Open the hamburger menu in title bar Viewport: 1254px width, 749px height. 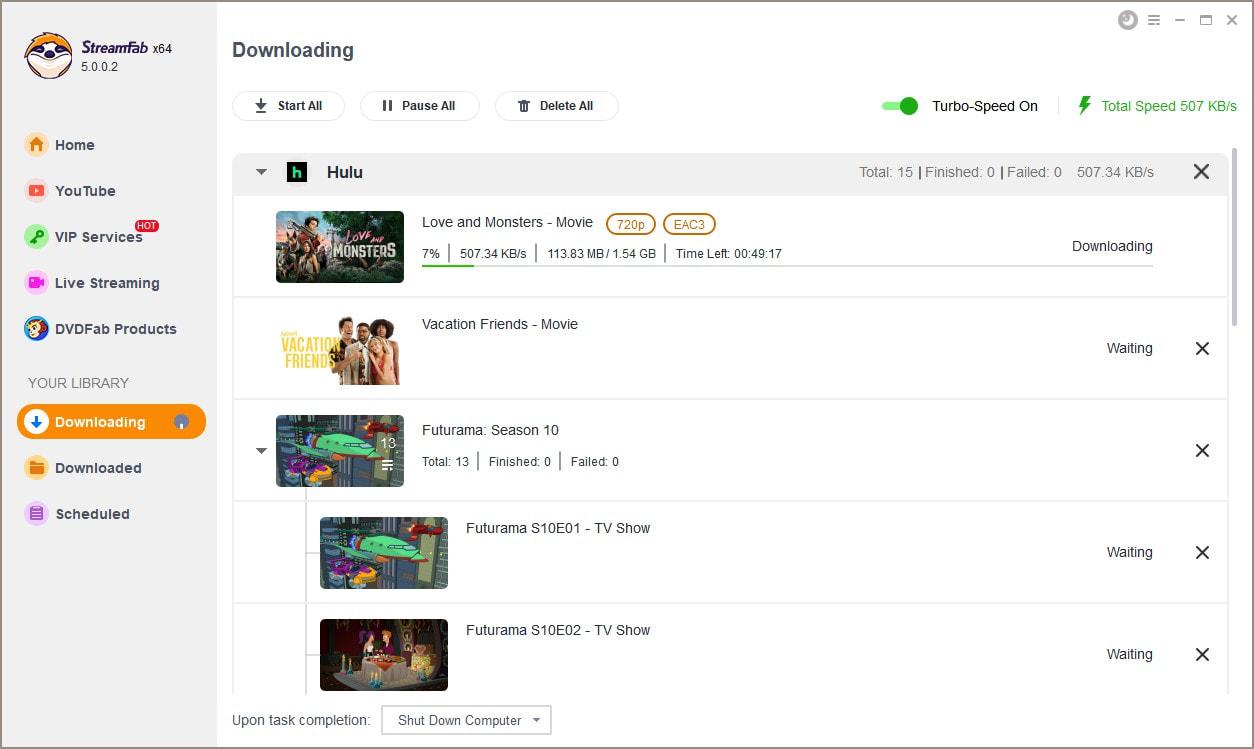(x=1154, y=20)
